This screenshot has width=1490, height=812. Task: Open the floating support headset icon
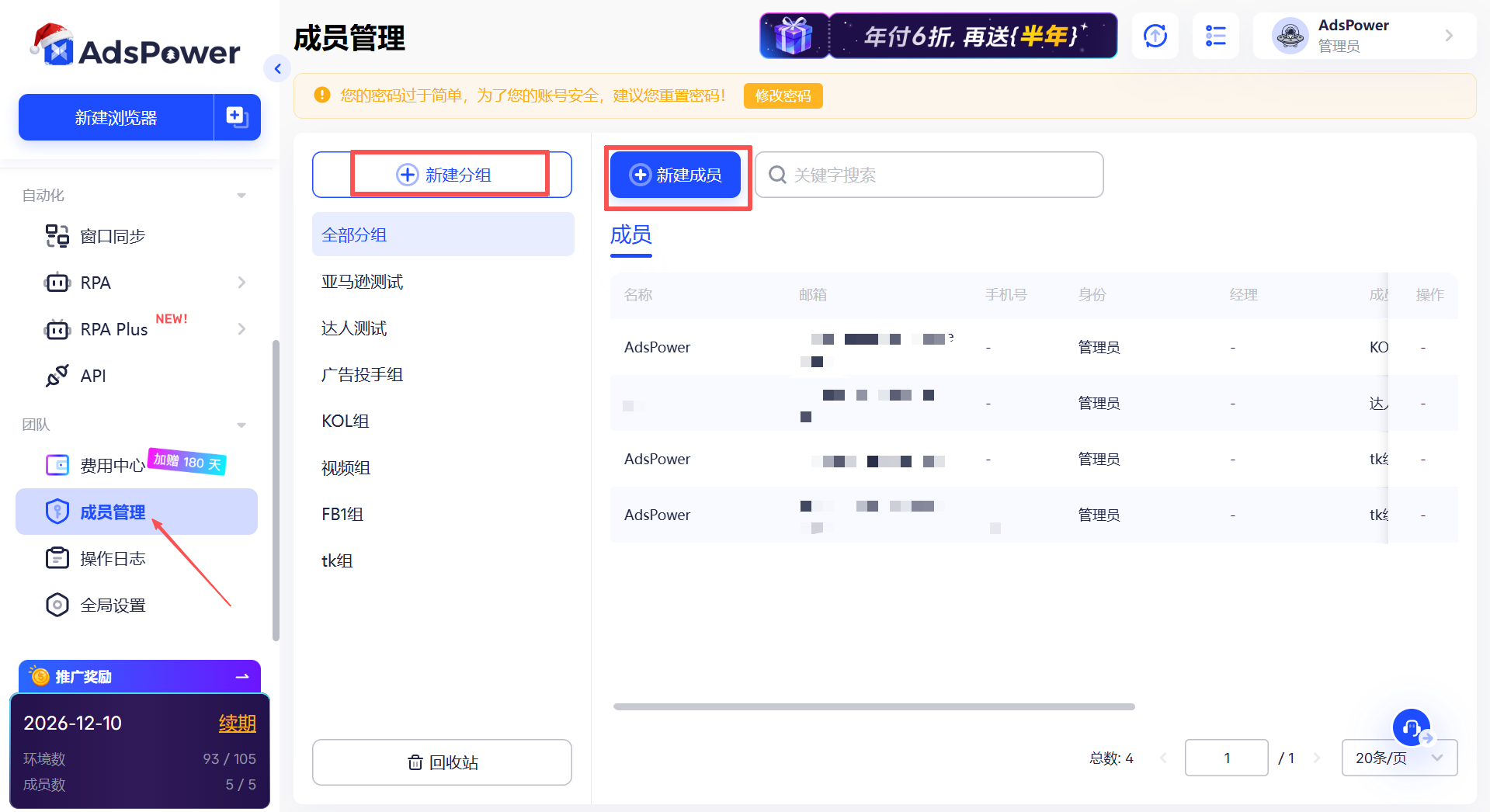point(1411,727)
